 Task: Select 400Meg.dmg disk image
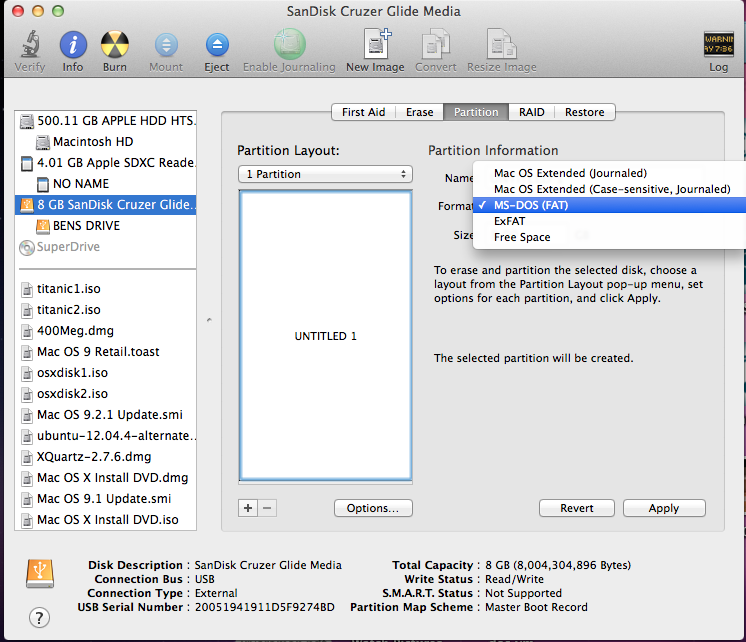click(106, 331)
